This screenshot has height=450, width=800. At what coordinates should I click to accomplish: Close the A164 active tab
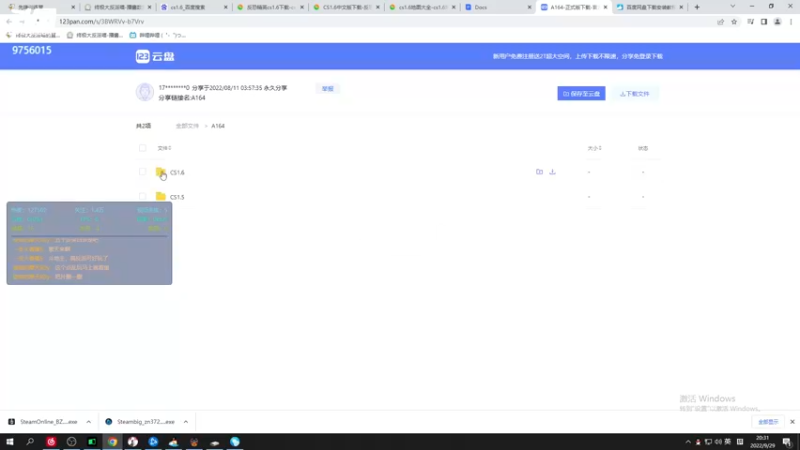coord(605,7)
